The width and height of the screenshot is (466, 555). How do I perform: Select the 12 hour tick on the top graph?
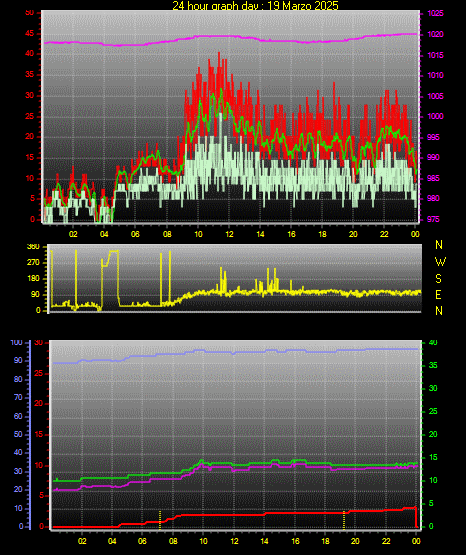pos(229,234)
